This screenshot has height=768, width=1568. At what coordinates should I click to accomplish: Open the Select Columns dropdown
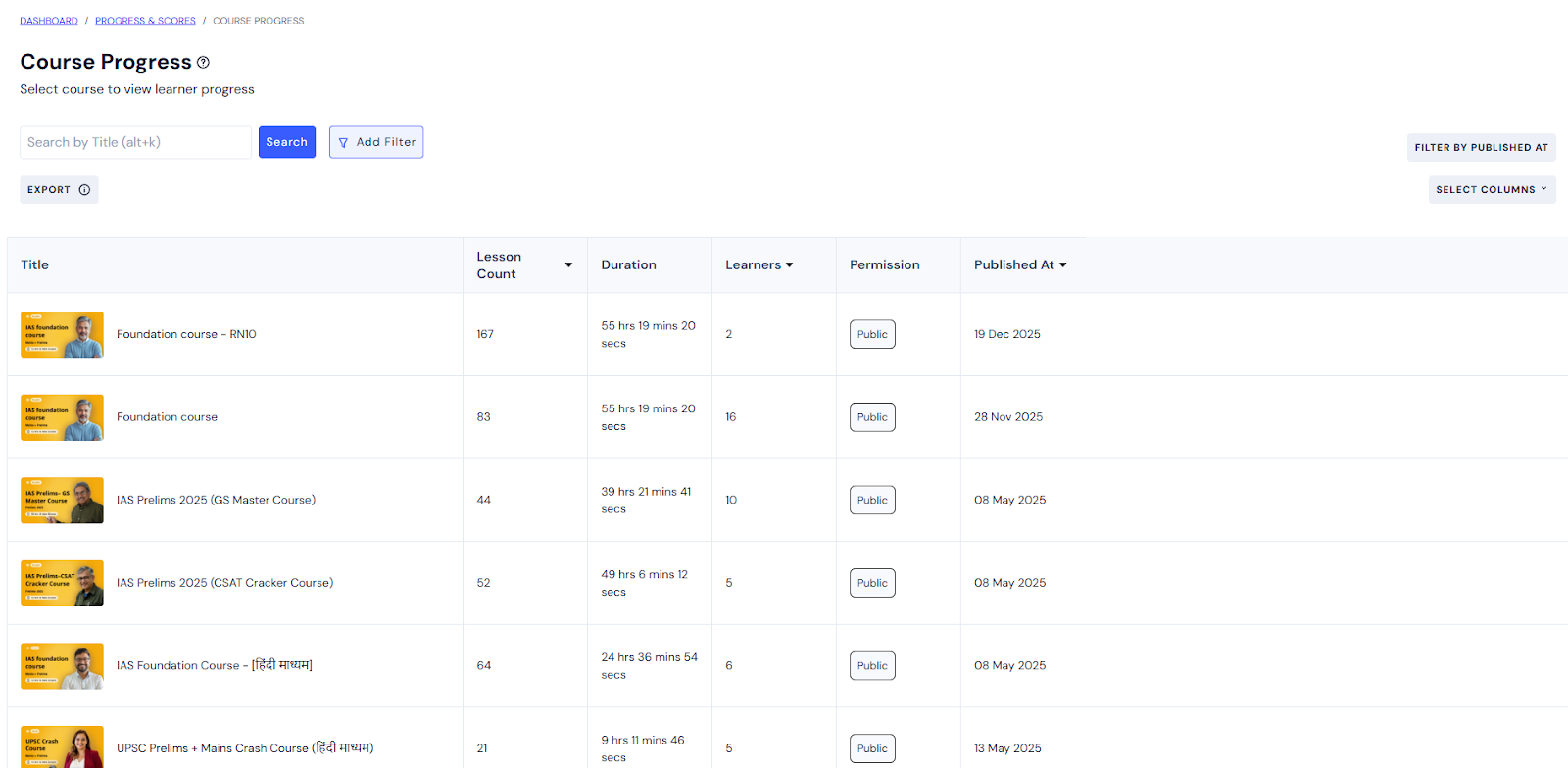(1491, 190)
